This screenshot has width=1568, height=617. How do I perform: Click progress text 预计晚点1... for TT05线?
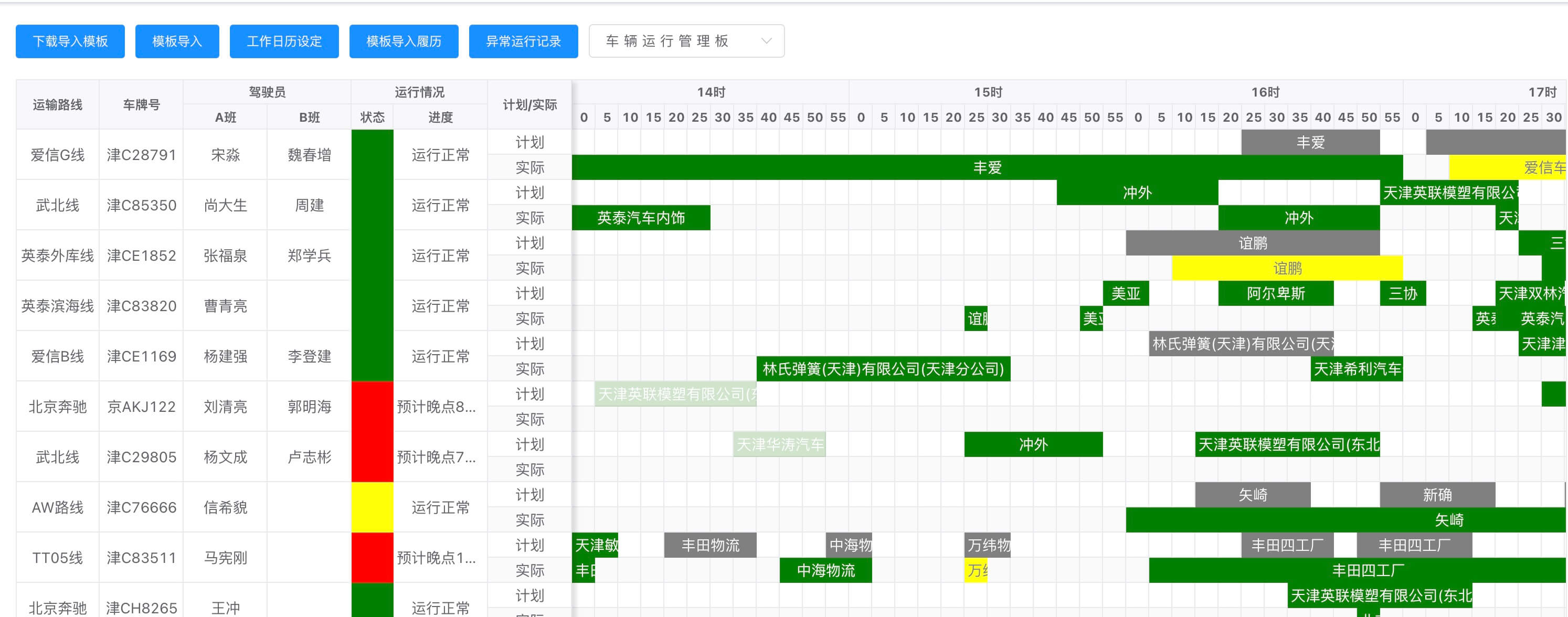437,558
